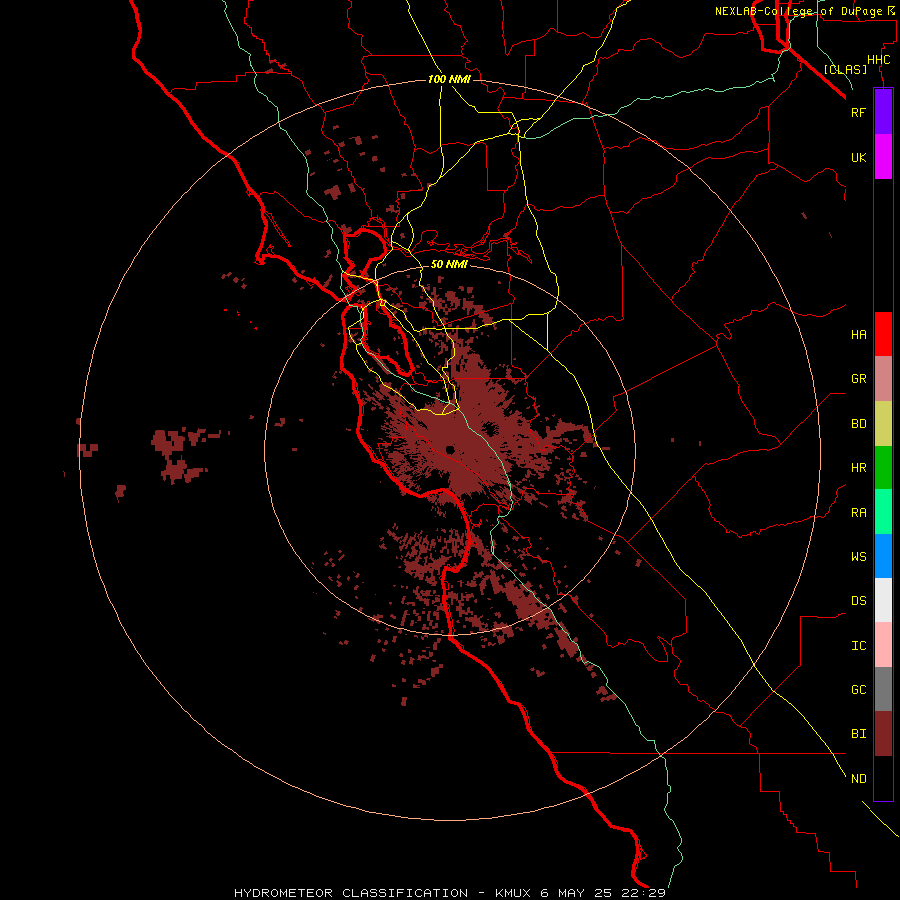
Task: Click the '[CLAS]' label
Action: (845, 69)
